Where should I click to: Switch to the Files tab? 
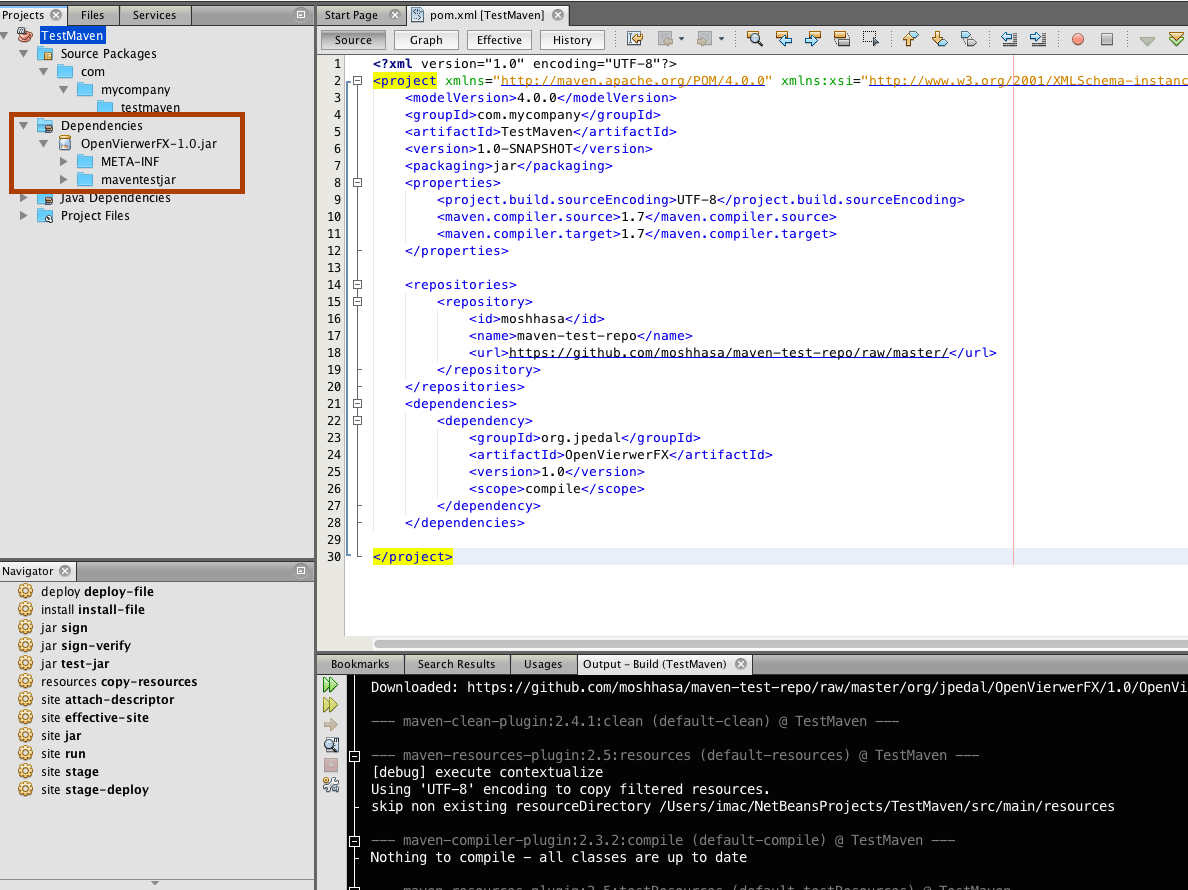[x=92, y=15]
